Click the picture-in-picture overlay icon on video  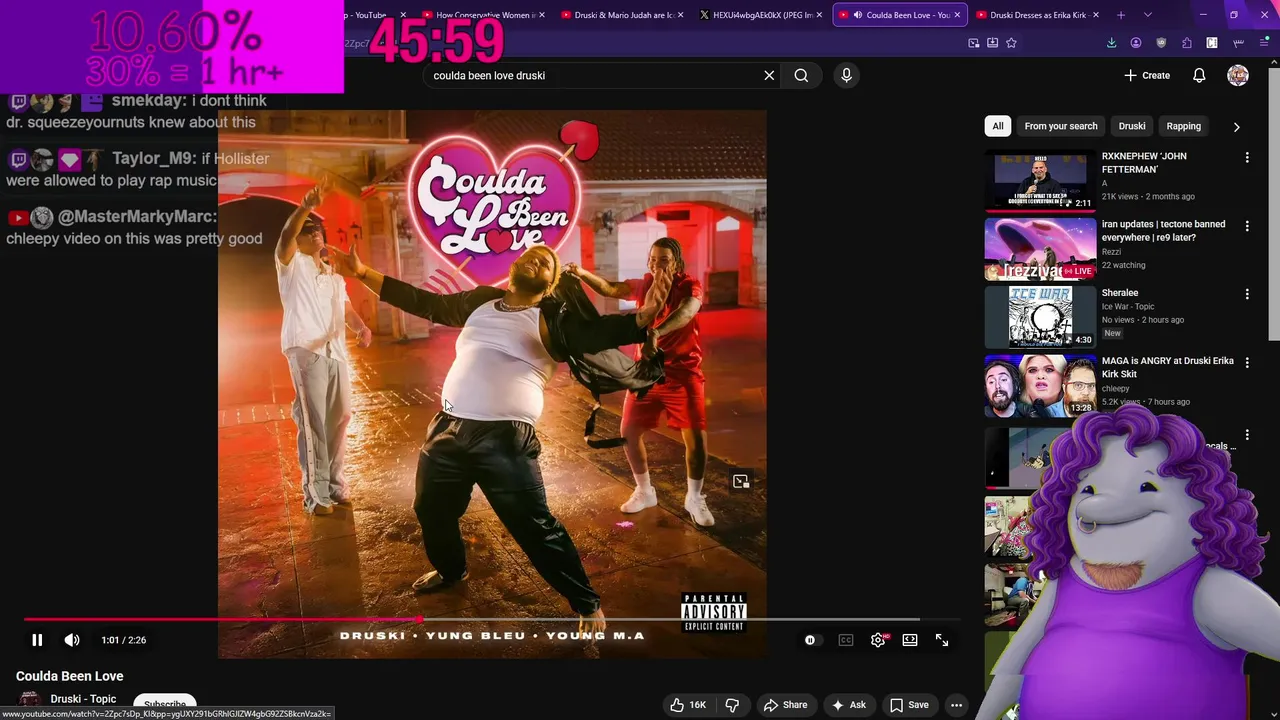741,481
